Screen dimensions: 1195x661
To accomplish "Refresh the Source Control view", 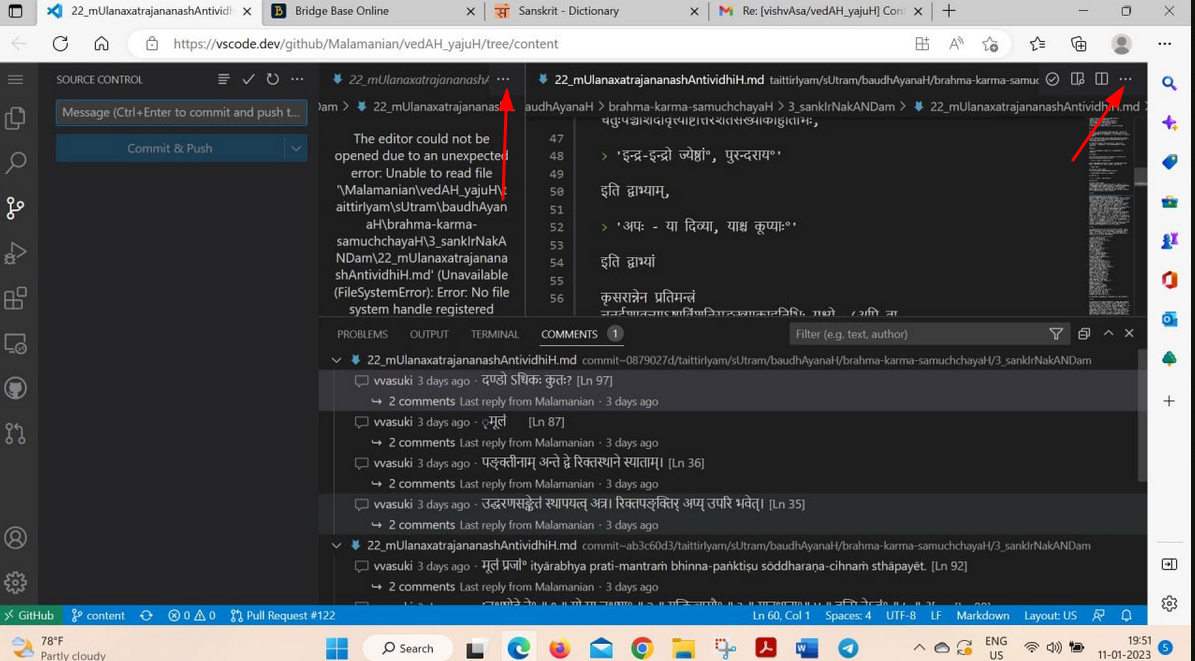I will (x=272, y=79).
